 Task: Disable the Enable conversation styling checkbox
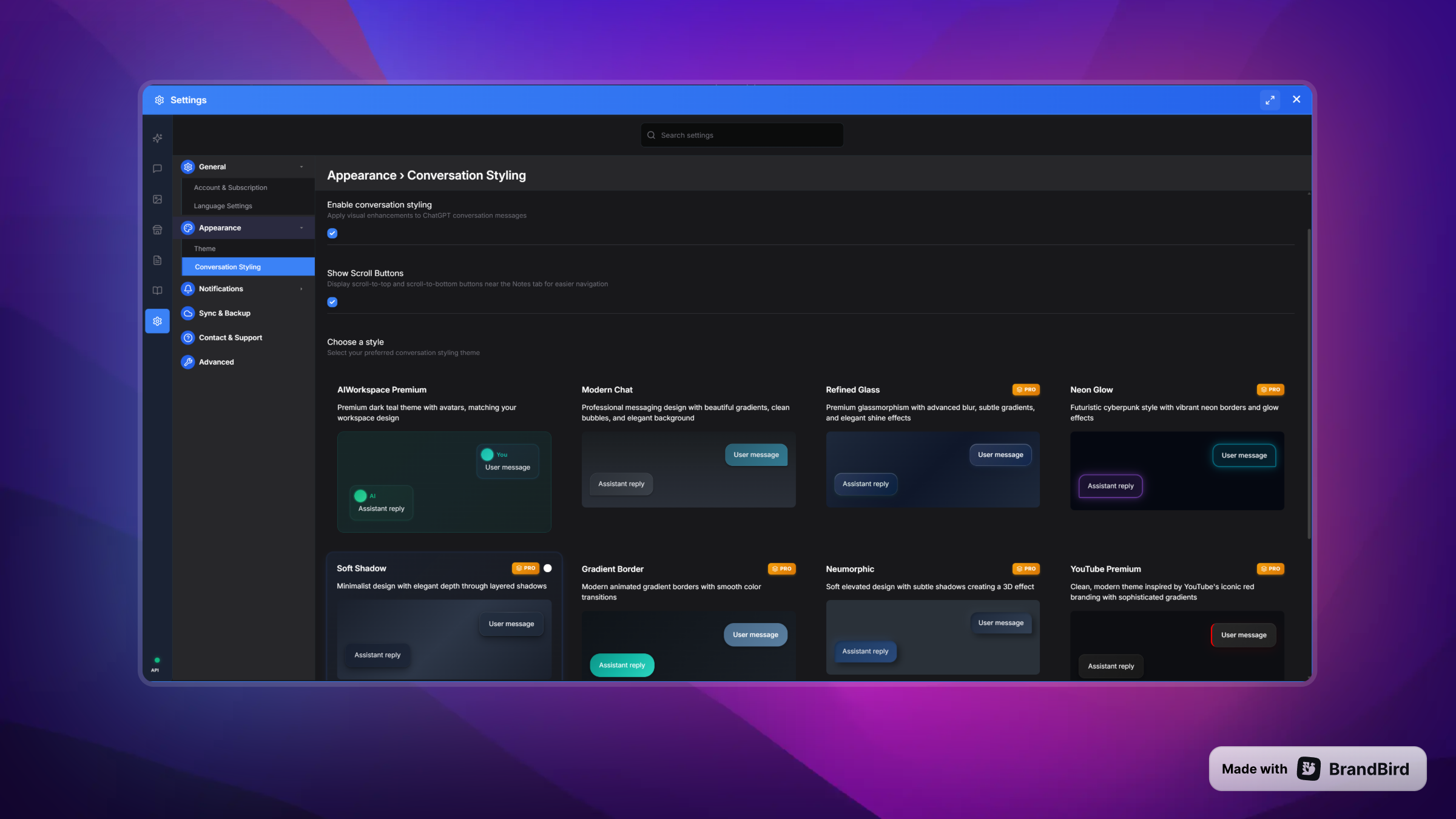click(332, 234)
